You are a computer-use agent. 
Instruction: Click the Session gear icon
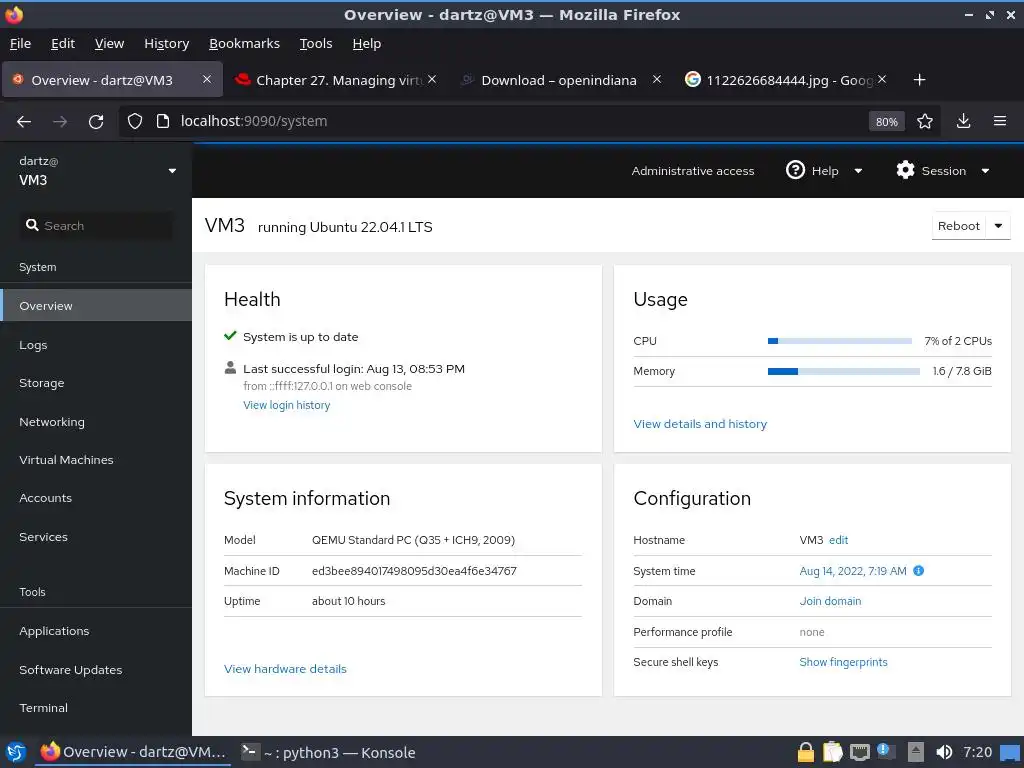tap(905, 170)
